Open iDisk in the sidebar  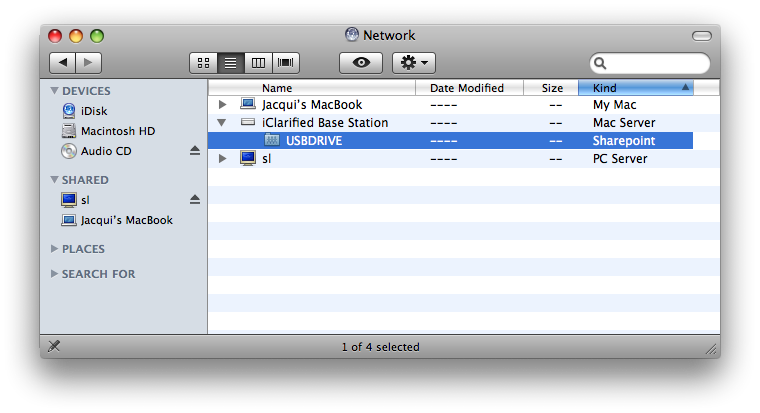95,111
